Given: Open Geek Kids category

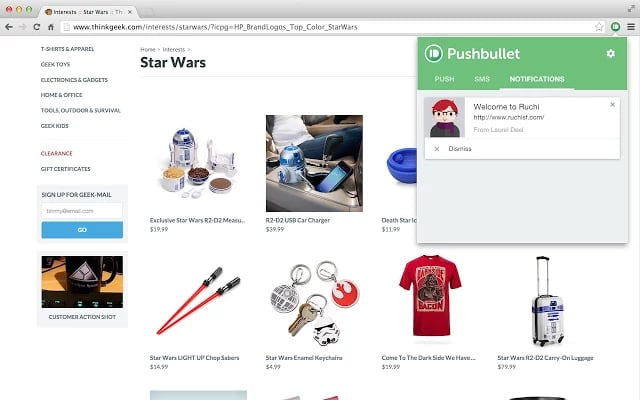Looking at the screenshot, I should pyautogui.click(x=54, y=126).
